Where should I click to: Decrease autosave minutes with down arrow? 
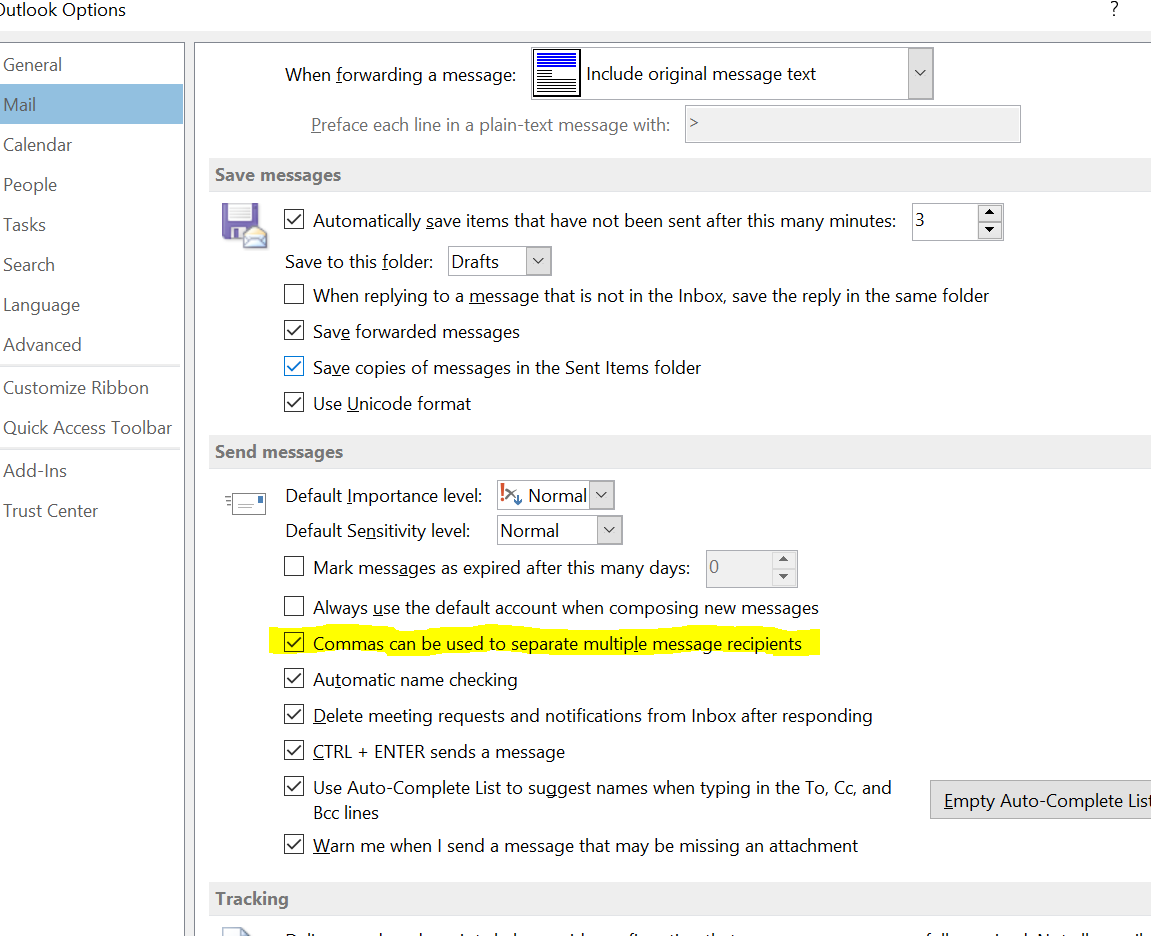tap(990, 231)
